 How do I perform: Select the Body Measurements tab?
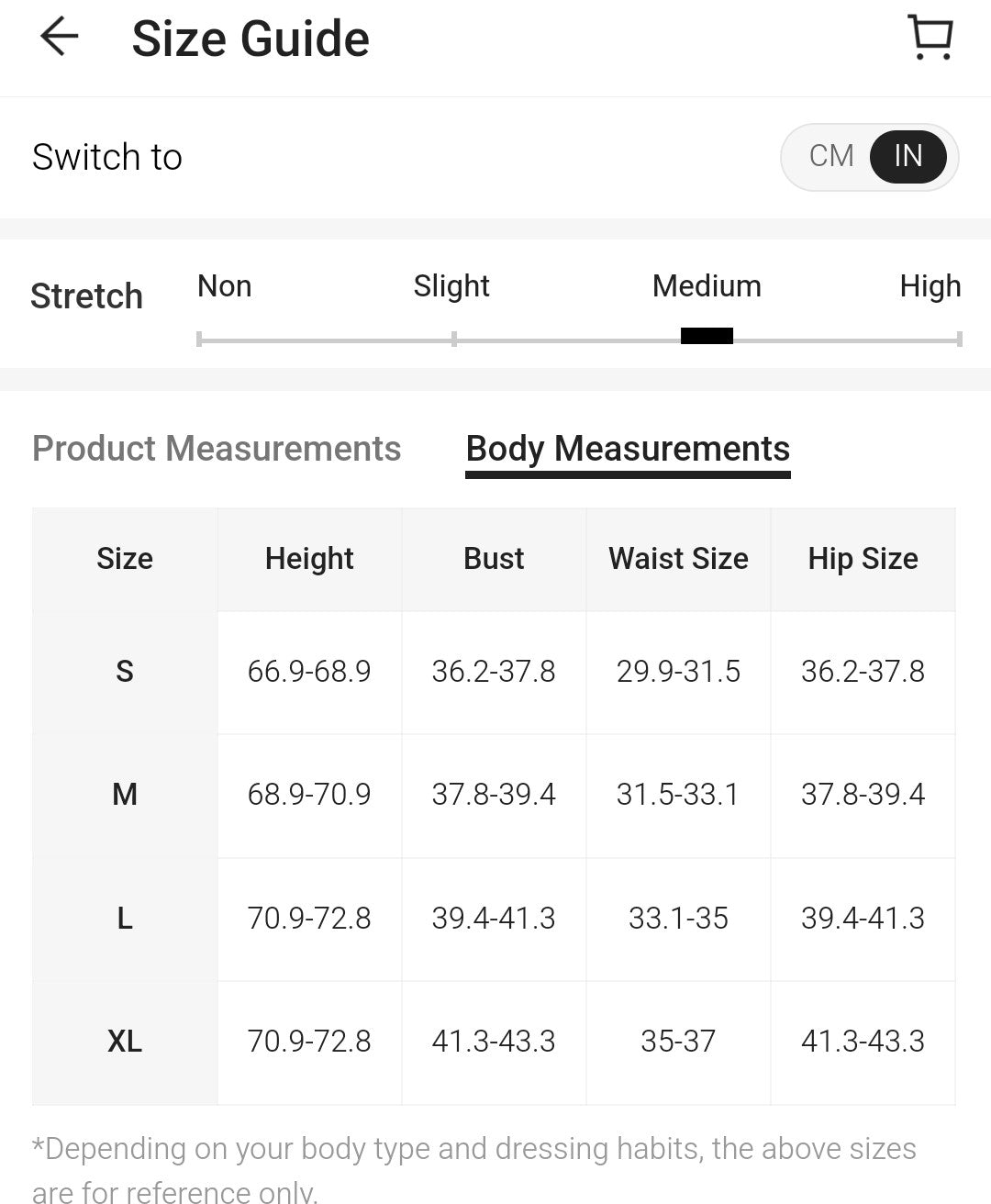pos(628,449)
